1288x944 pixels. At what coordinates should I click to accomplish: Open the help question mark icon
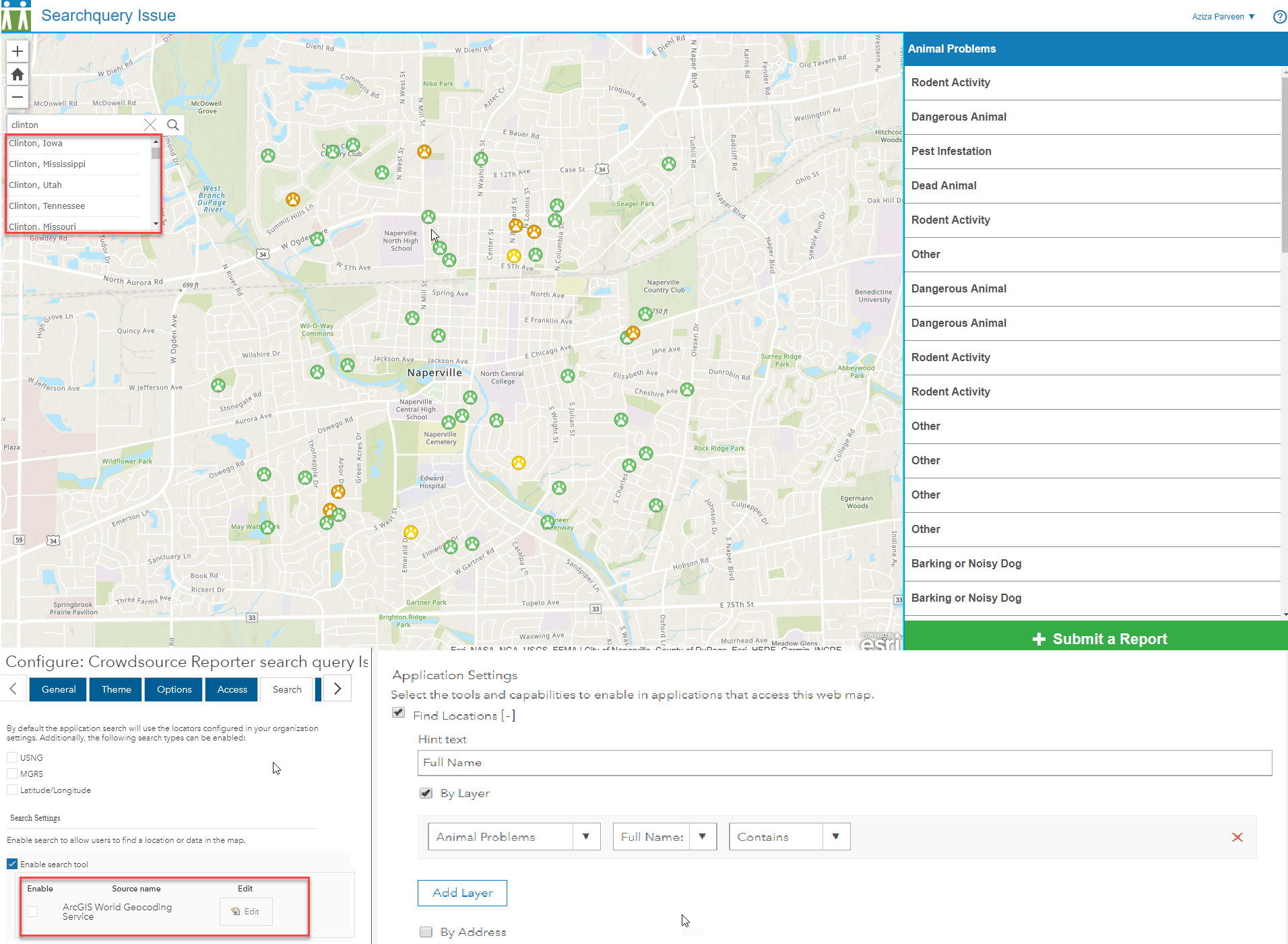(1279, 16)
